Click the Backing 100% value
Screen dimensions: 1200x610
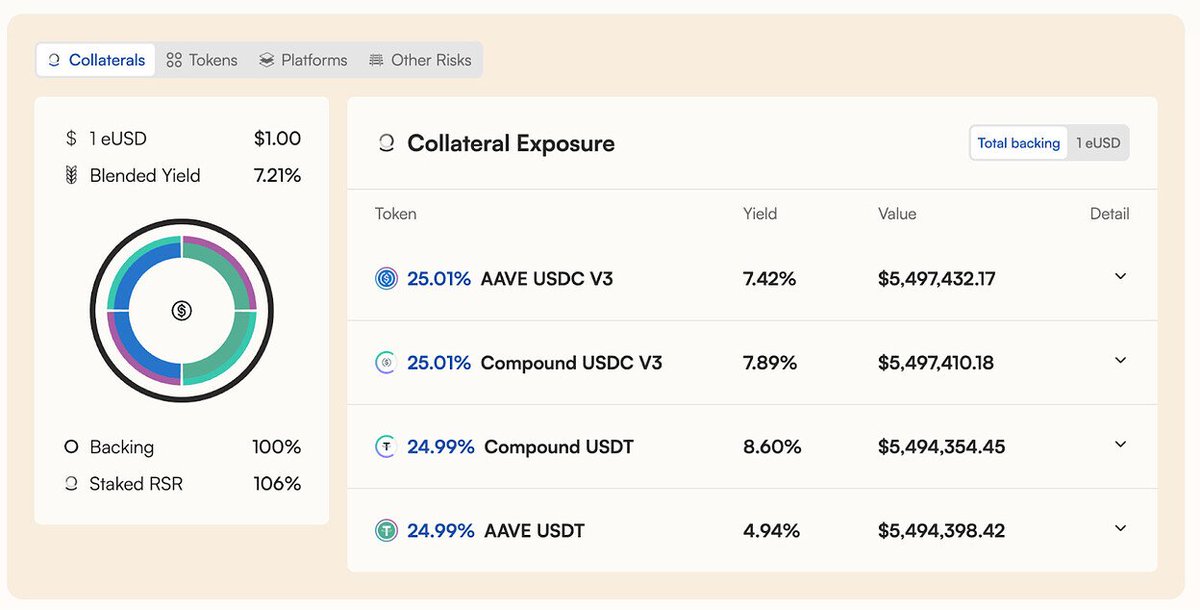pos(276,447)
